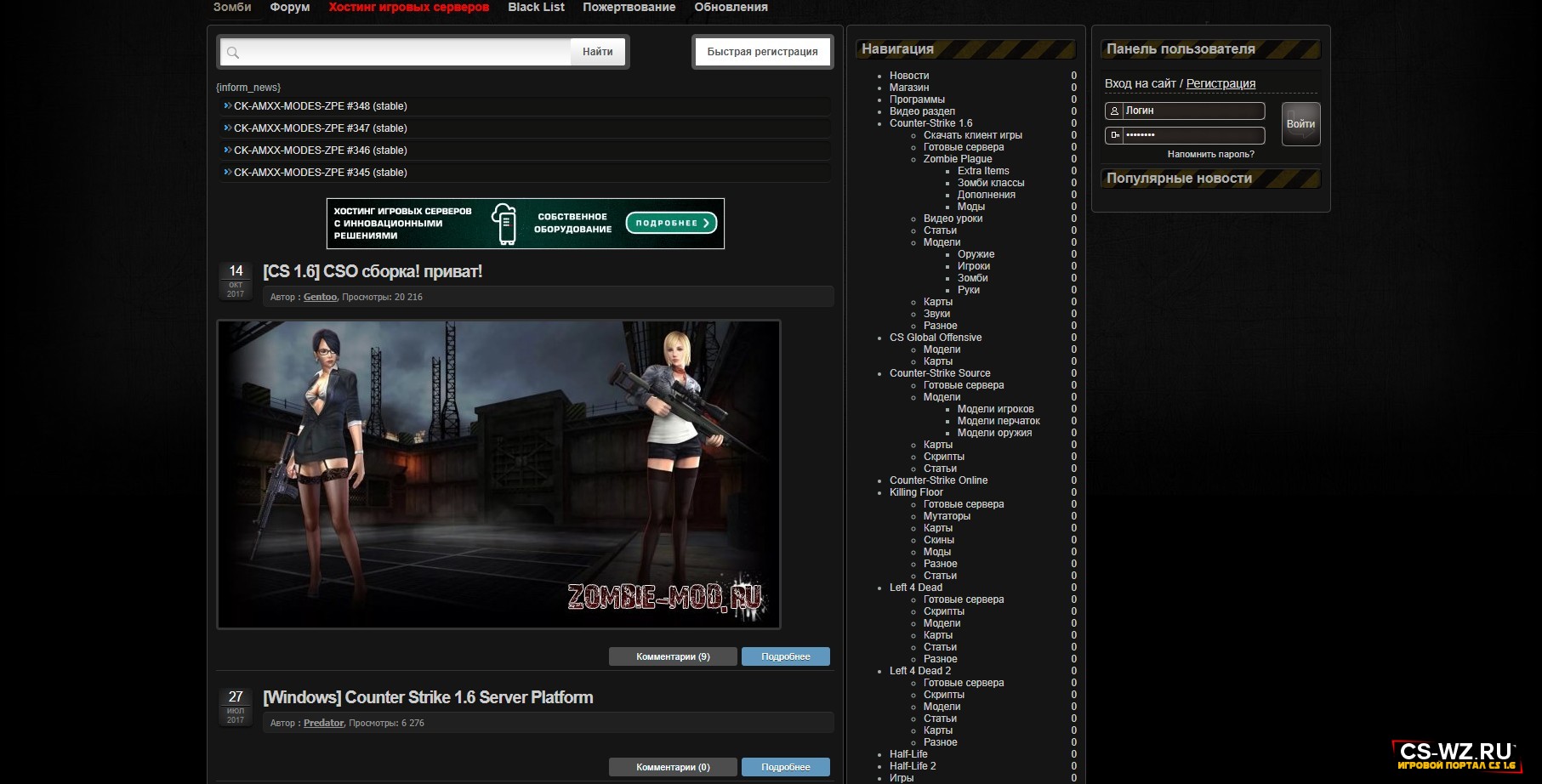Open Игроки models navigation link
This screenshot has height=784, width=1542.
tap(974, 266)
